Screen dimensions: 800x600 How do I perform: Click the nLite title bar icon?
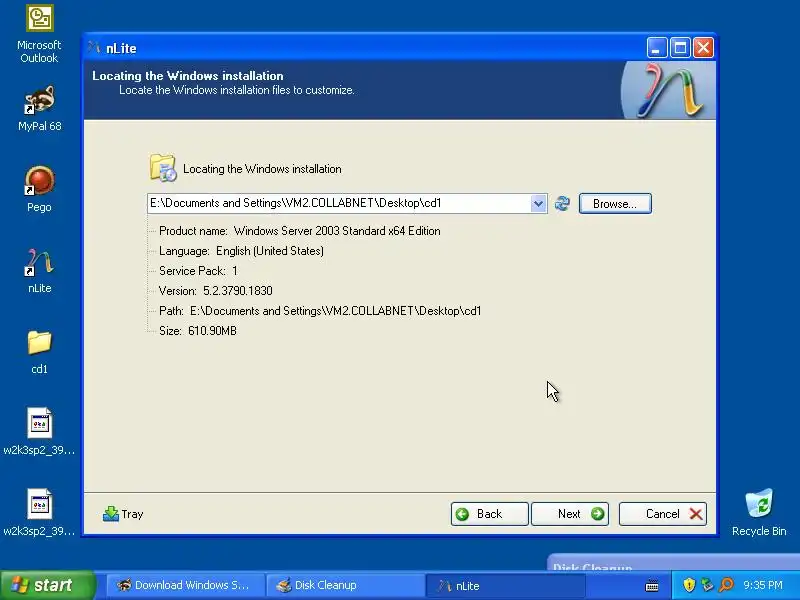(94, 48)
